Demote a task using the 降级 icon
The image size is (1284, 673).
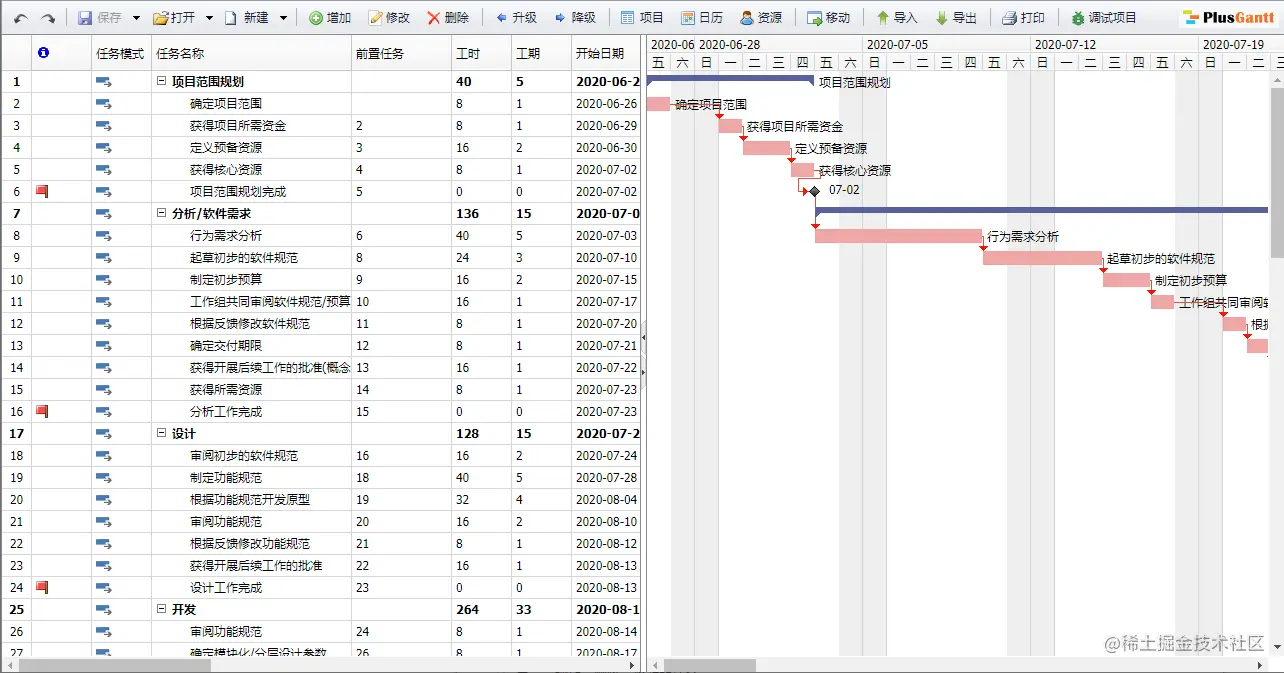click(x=572, y=16)
